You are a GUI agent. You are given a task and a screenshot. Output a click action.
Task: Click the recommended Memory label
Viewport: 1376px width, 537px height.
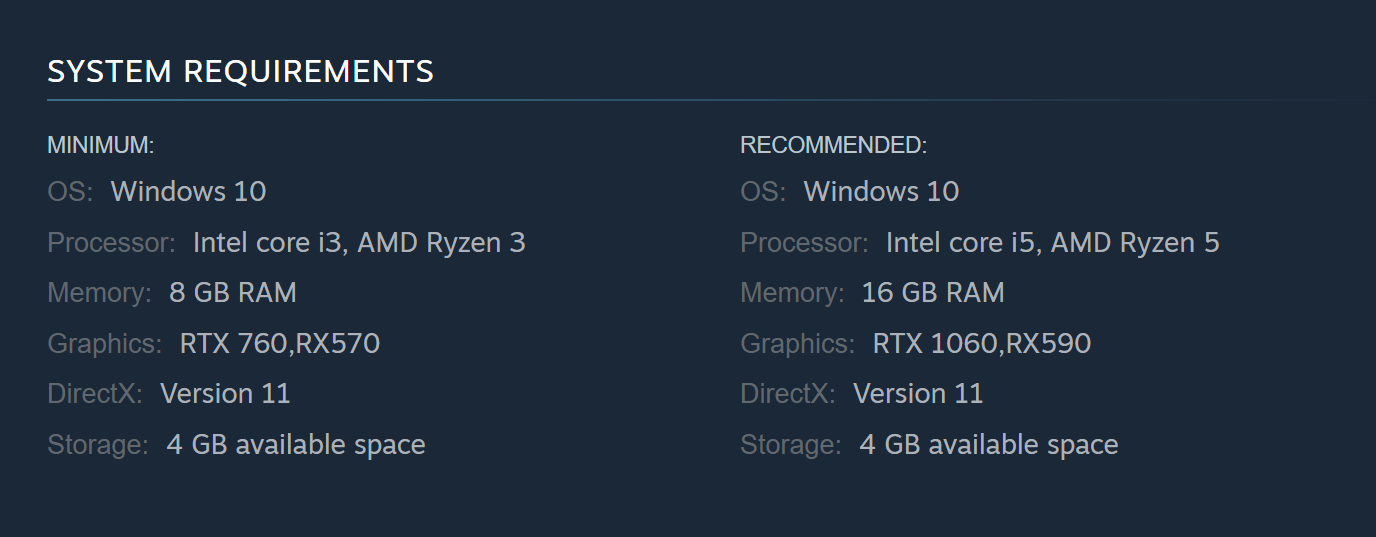click(x=792, y=294)
